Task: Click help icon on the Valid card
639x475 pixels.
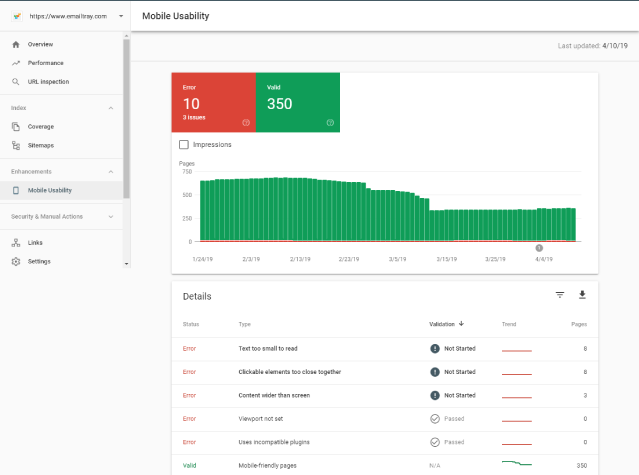Action: coord(330,123)
